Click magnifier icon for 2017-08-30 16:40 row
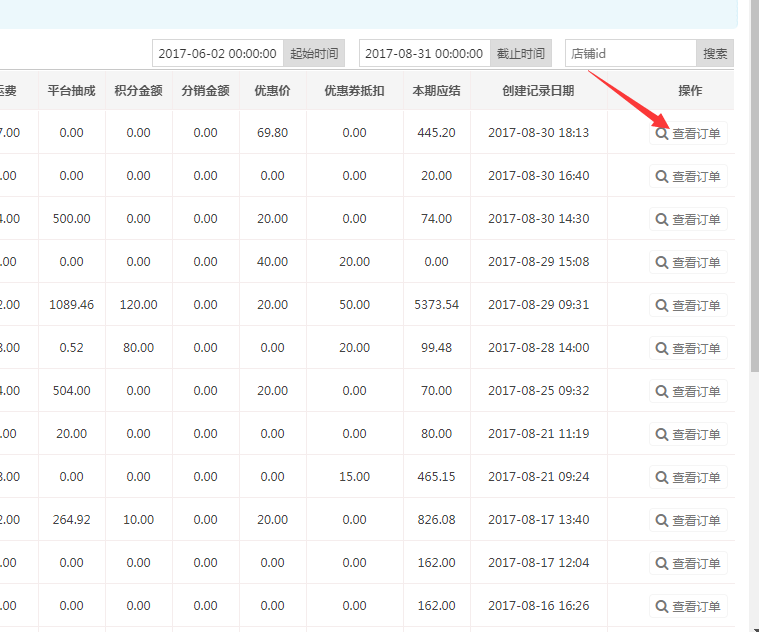The height and width of the screenshot is (632, 759). (x=661, y=176)
